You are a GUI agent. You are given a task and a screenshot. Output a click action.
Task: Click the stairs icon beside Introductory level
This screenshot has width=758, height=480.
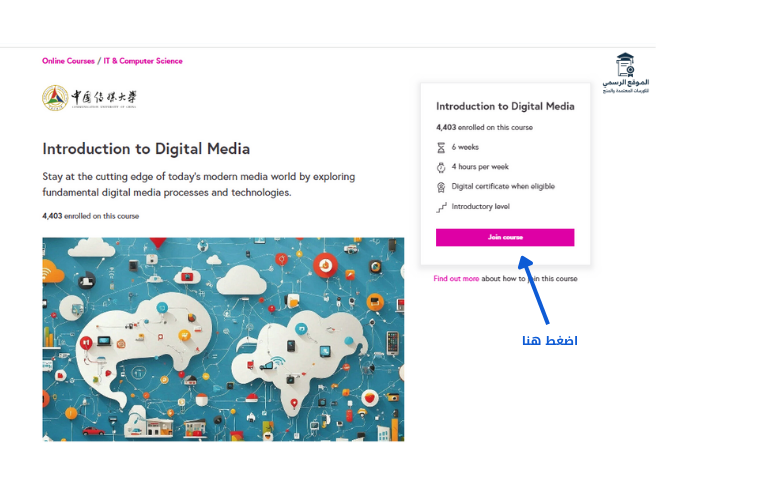[x=441, y=207]
